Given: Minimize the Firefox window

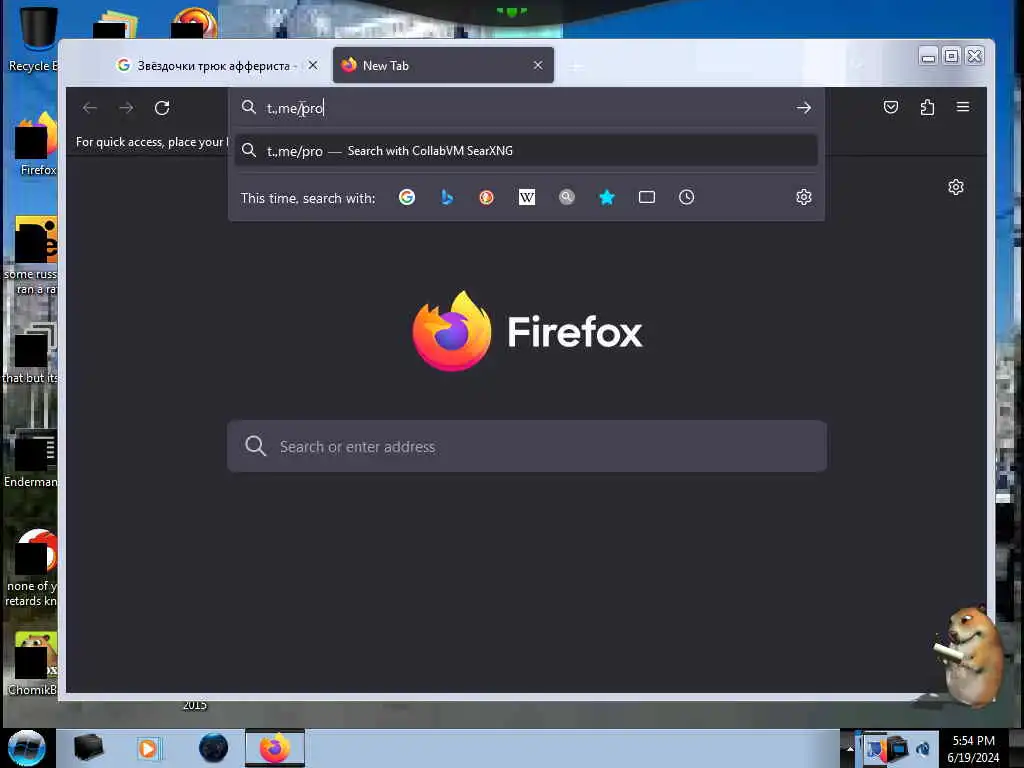Looking at the screenshot, I should pyautogui.click(x=928, y=57).
